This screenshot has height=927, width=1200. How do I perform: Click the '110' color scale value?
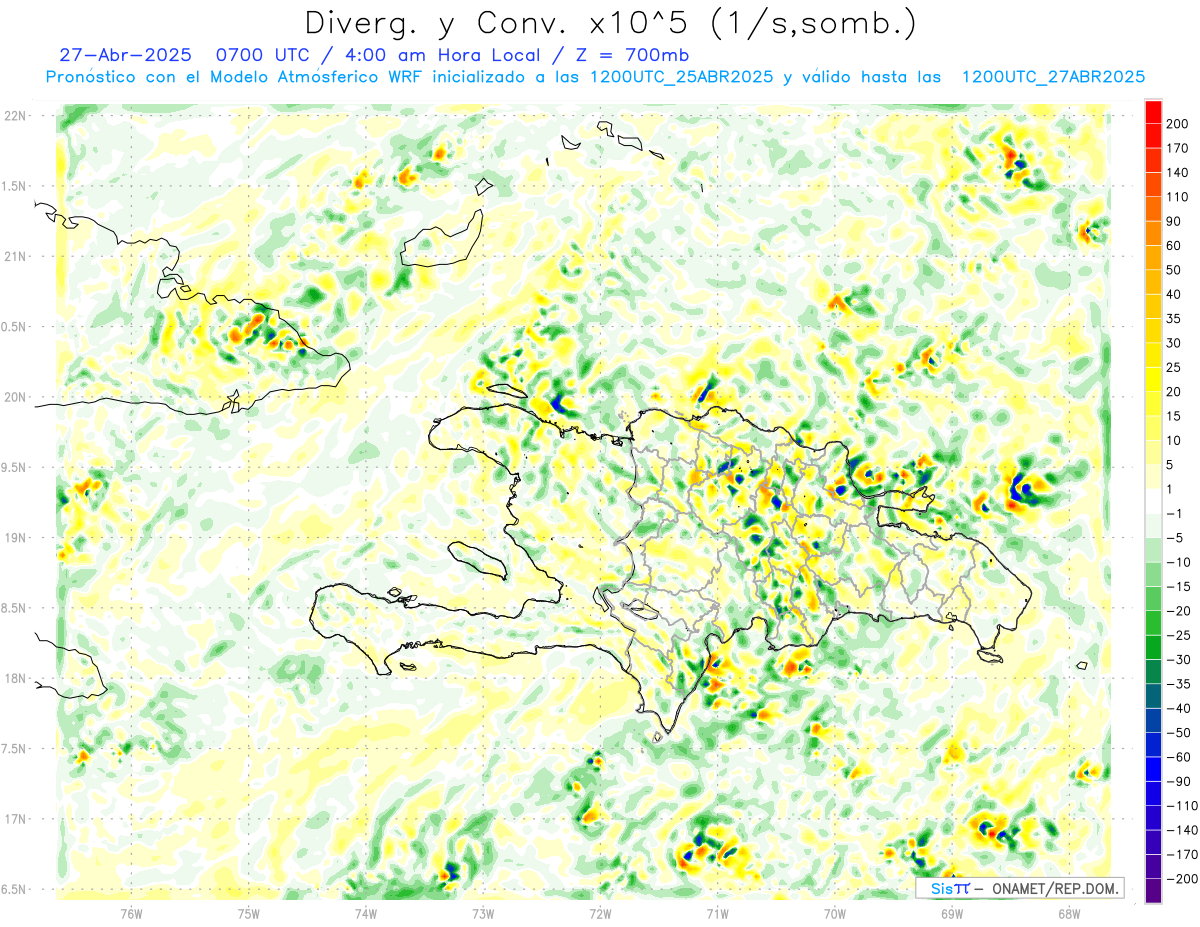click(1178, 197)
